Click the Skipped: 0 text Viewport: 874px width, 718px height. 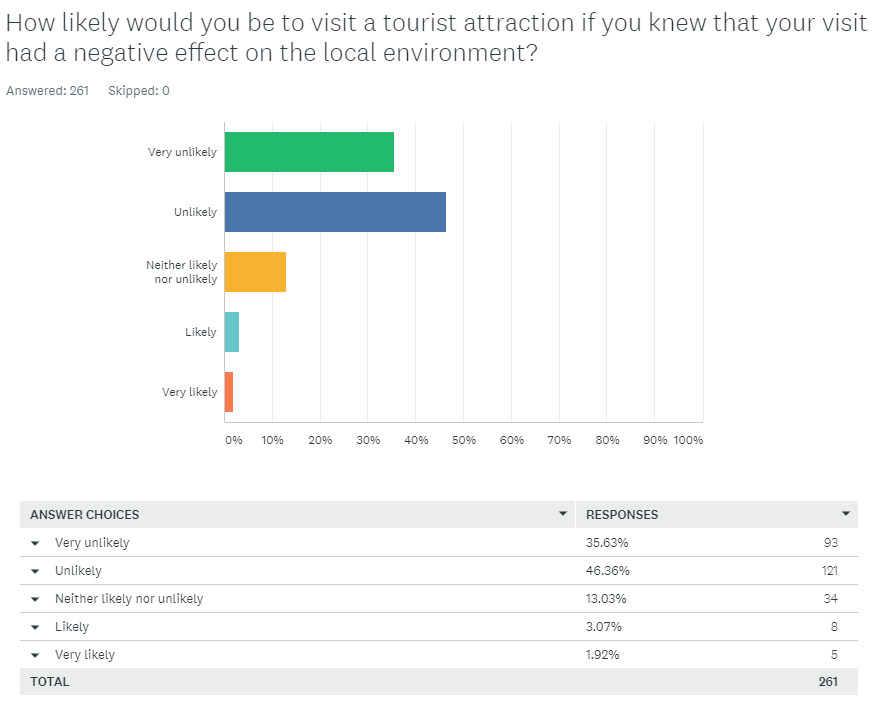[x=139, y=91]
